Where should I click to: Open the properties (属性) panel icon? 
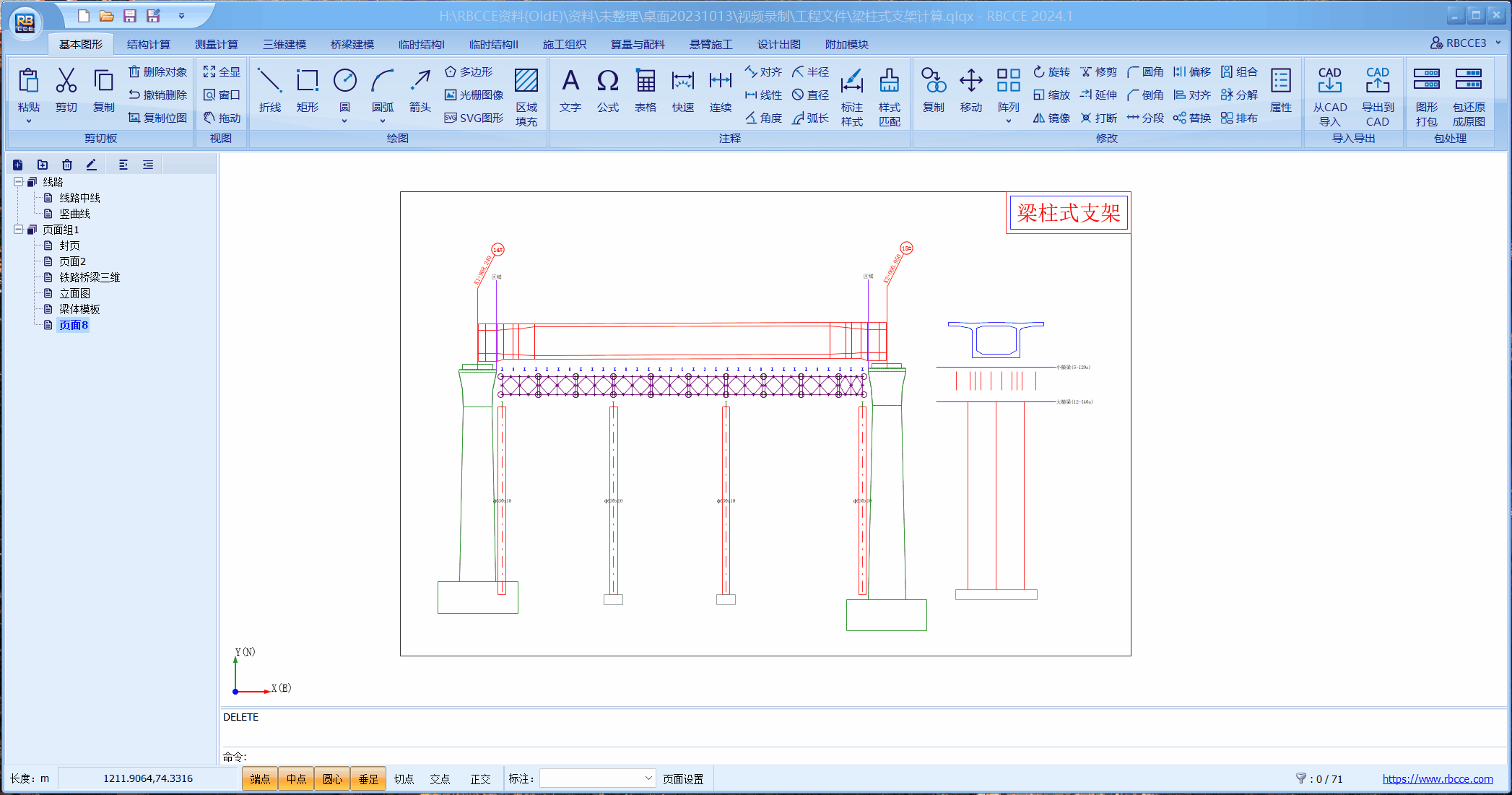[1280, 90]
